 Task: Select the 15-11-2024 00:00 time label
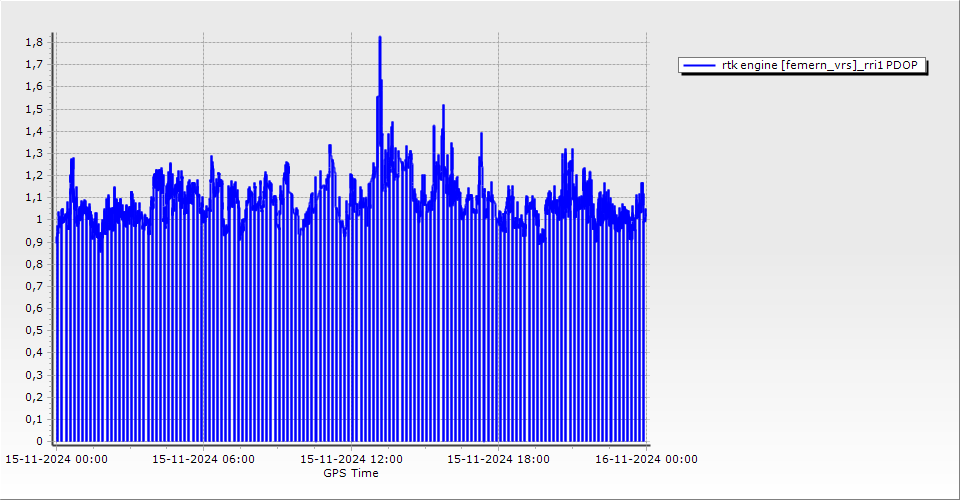point(57,459)
